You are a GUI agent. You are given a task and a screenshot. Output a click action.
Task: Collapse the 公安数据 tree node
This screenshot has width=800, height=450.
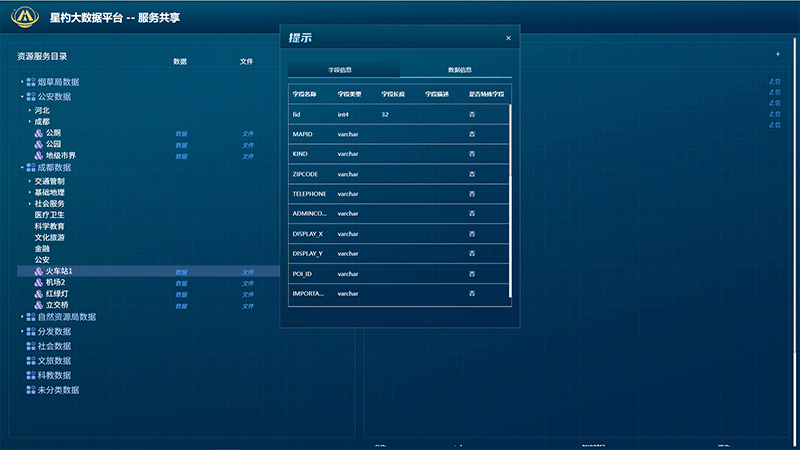coord(21,97)
